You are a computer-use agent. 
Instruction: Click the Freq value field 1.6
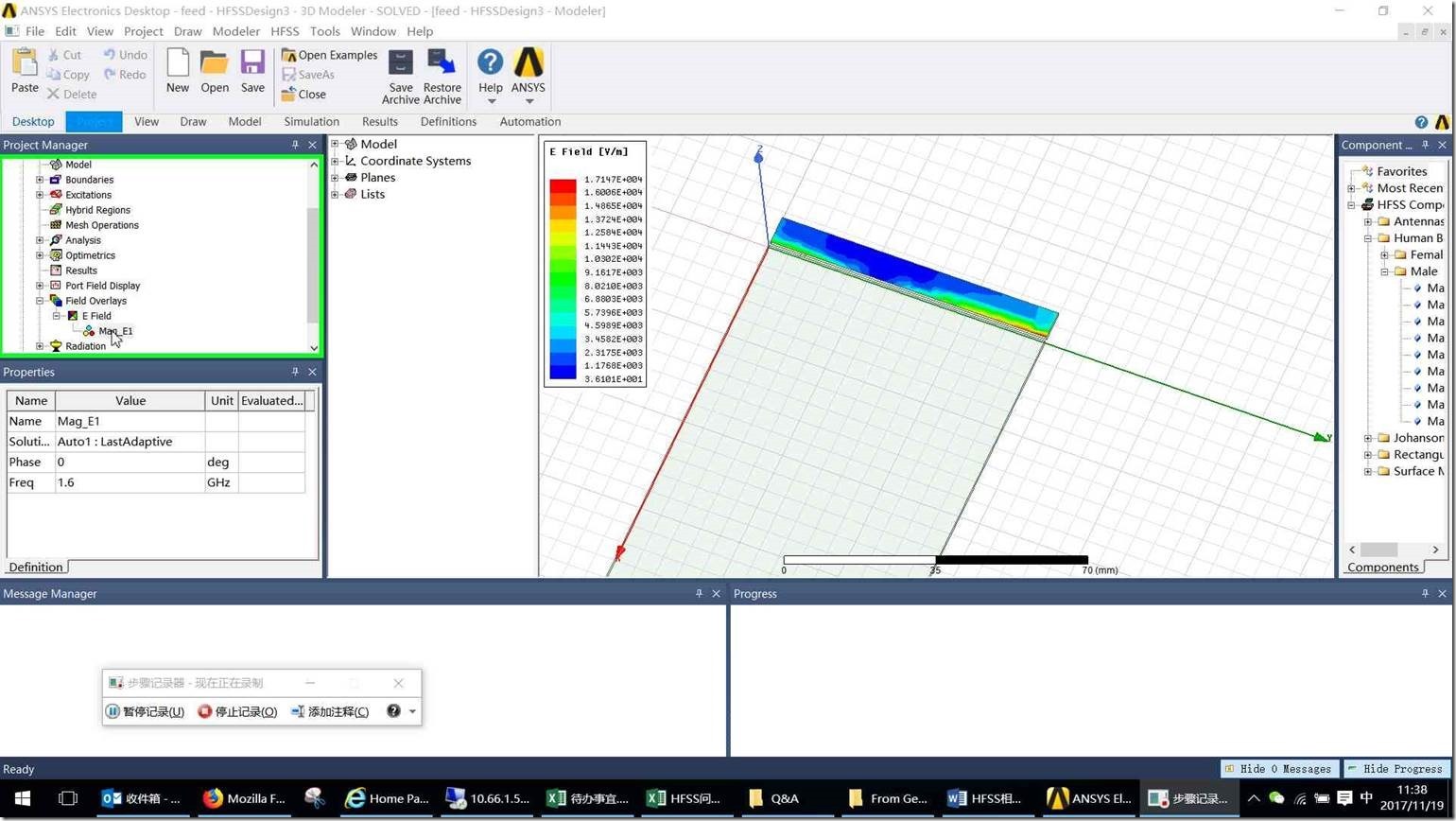[x=130, y=482]
